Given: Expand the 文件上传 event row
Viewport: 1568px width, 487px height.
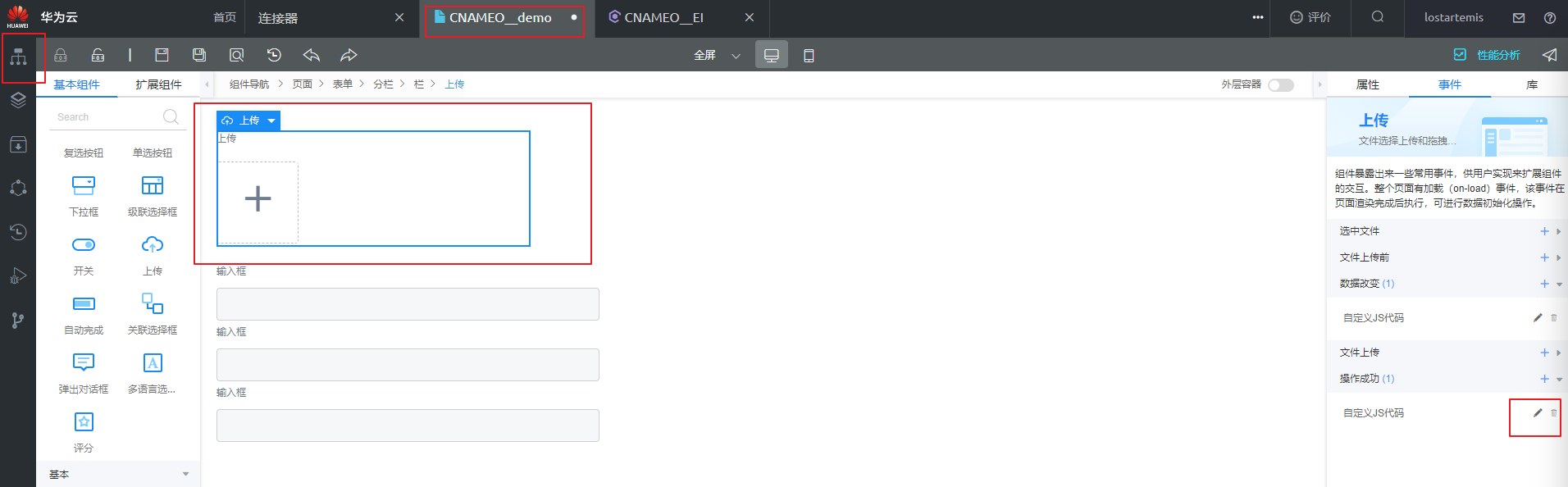Looking at the screenshot, I should click(1559, 353).
